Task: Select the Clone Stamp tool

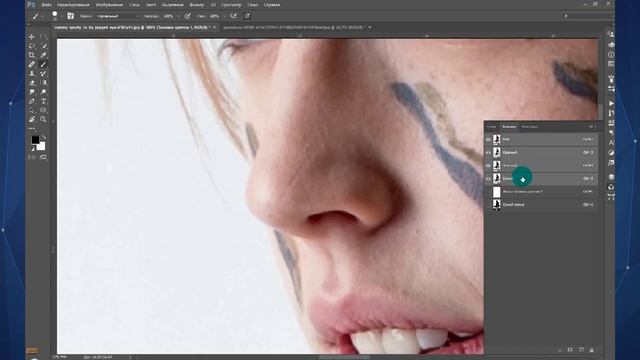Action: point(31,73)
